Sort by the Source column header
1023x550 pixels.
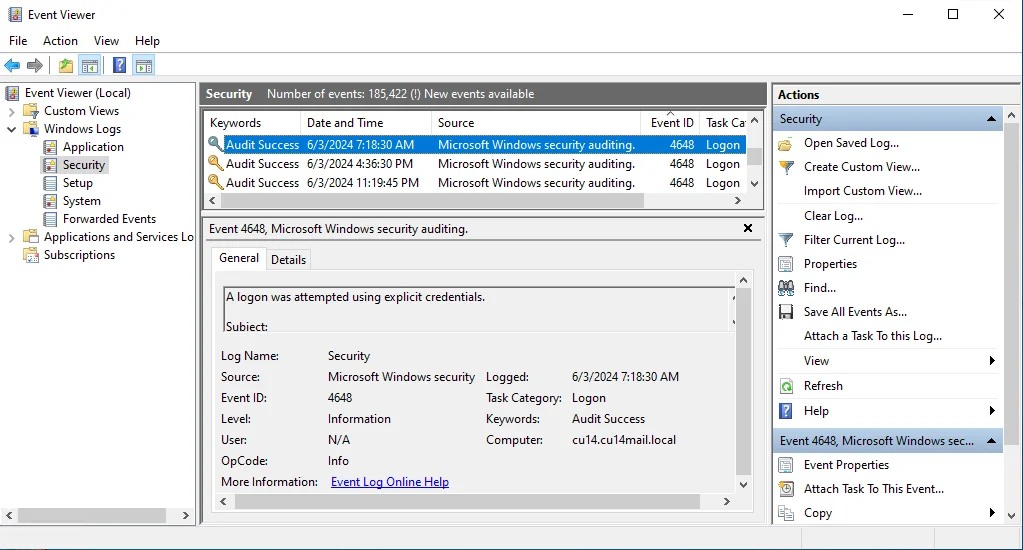536,123
